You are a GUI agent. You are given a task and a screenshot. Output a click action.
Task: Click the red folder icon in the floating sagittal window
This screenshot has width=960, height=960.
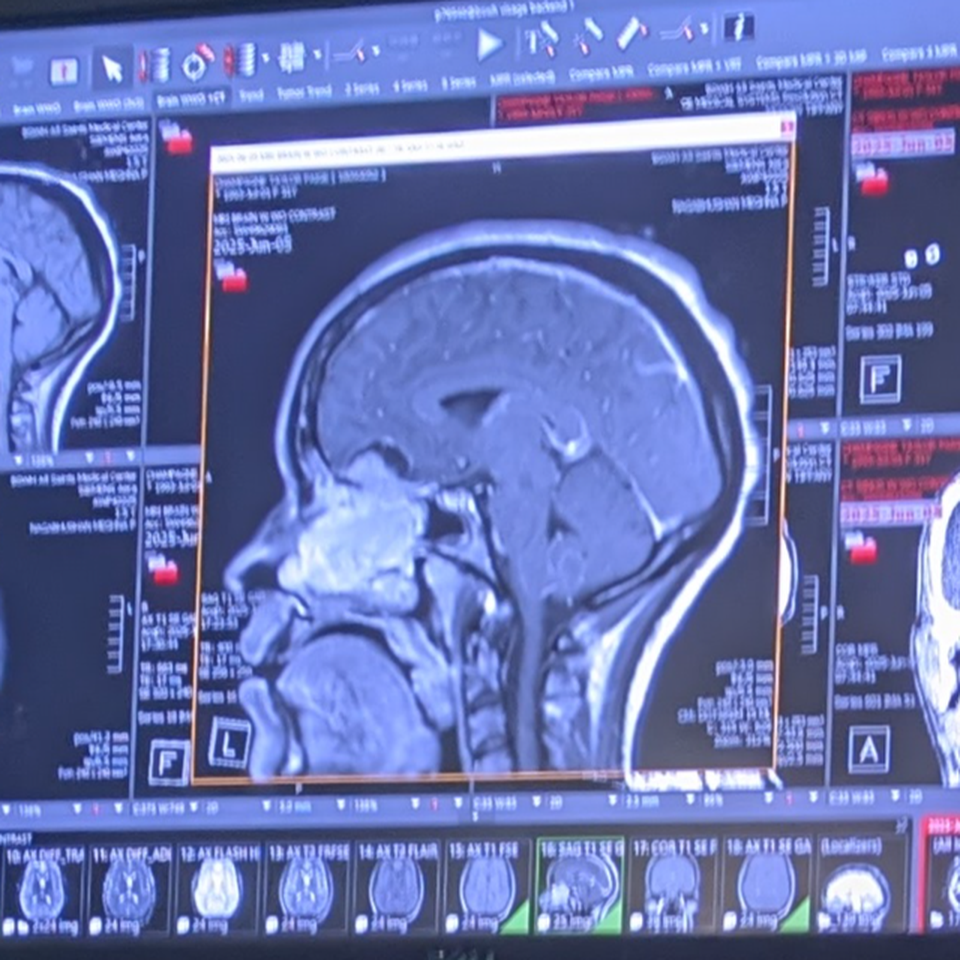point(232,276)
